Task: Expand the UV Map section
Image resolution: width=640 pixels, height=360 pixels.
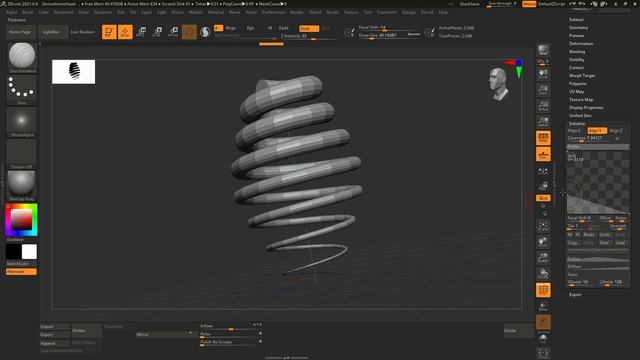Action: tap(576, 92)
